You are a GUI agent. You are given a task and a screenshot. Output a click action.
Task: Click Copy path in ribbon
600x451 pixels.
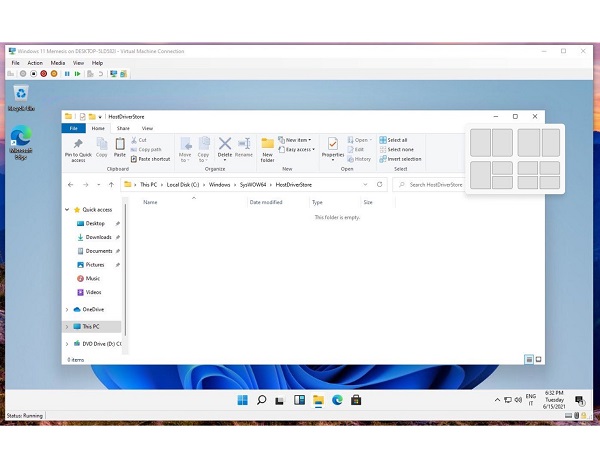[x=146, y=150]
